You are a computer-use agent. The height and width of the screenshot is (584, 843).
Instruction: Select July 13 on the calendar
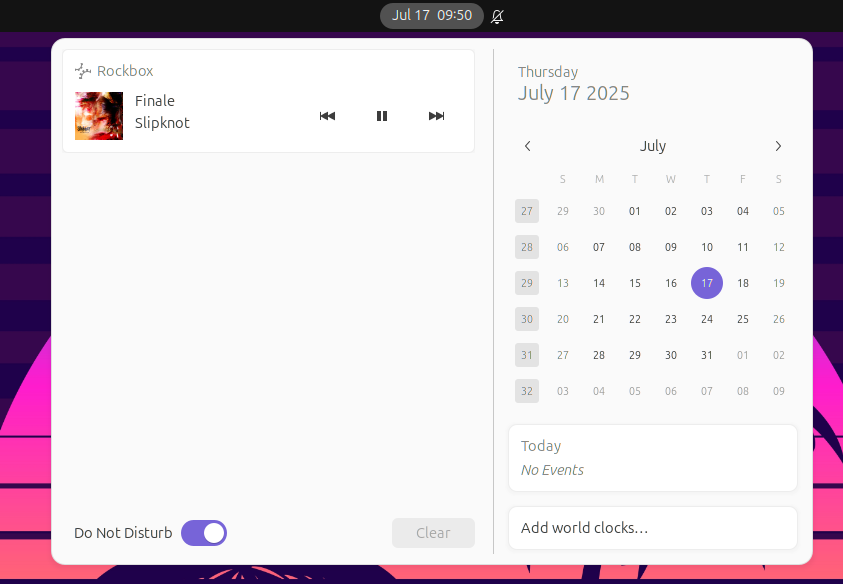[x=563, y=283]
